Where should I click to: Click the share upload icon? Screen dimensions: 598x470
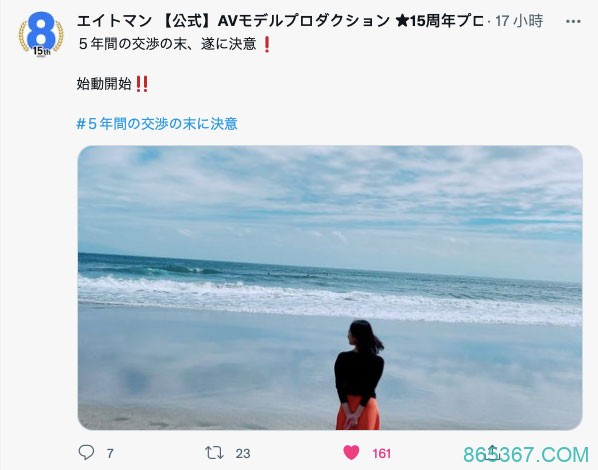click(x=492, y=453)
